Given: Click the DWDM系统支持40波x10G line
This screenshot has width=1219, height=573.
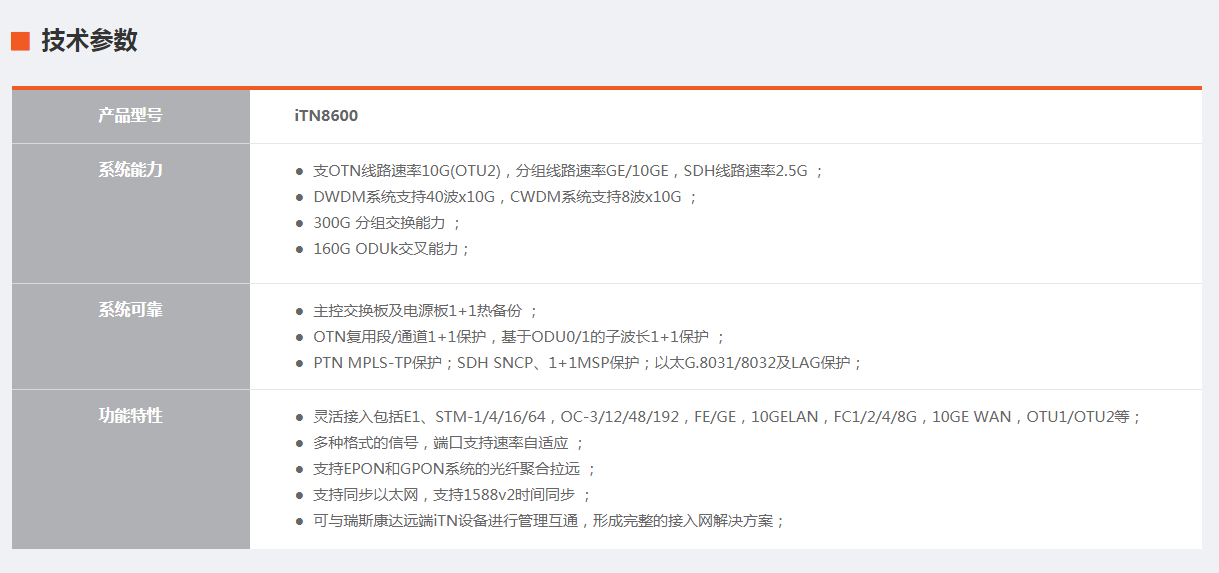Looking at the screenshot, I should pyautogui.click(x=505, y=197).
